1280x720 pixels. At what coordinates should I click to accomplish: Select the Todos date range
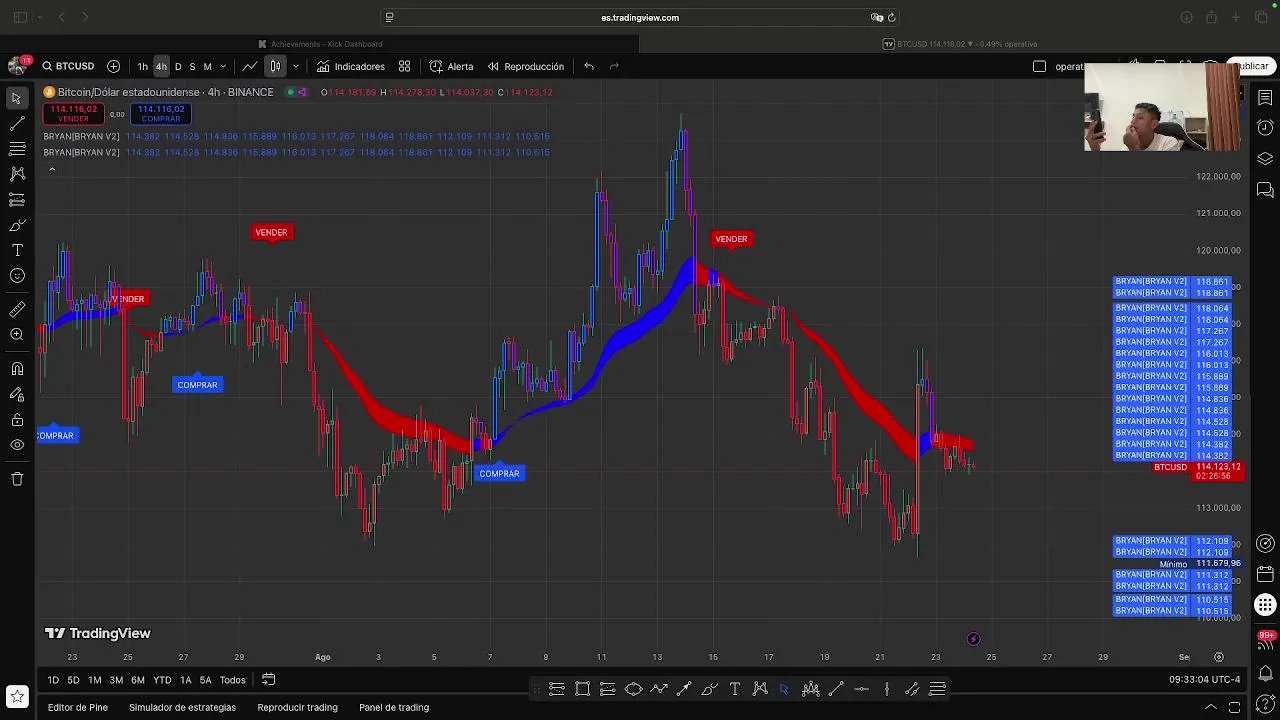click(x=232, y=680)
